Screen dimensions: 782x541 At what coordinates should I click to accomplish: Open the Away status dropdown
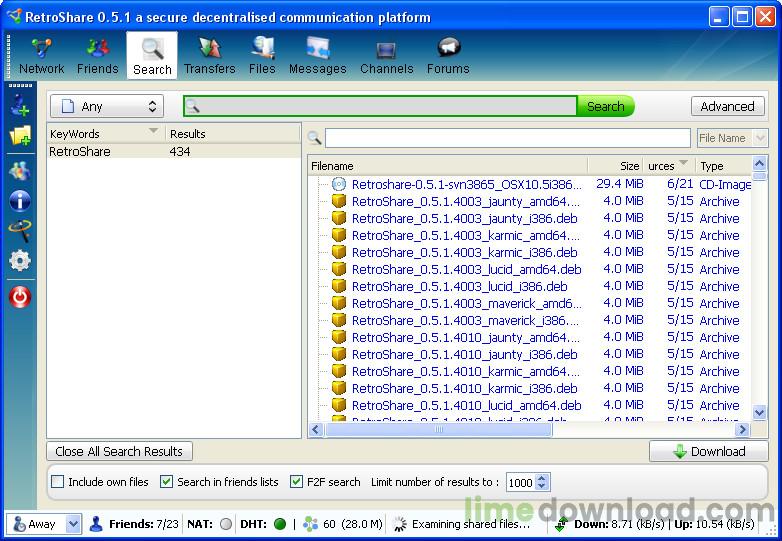(x=45, y=523)
